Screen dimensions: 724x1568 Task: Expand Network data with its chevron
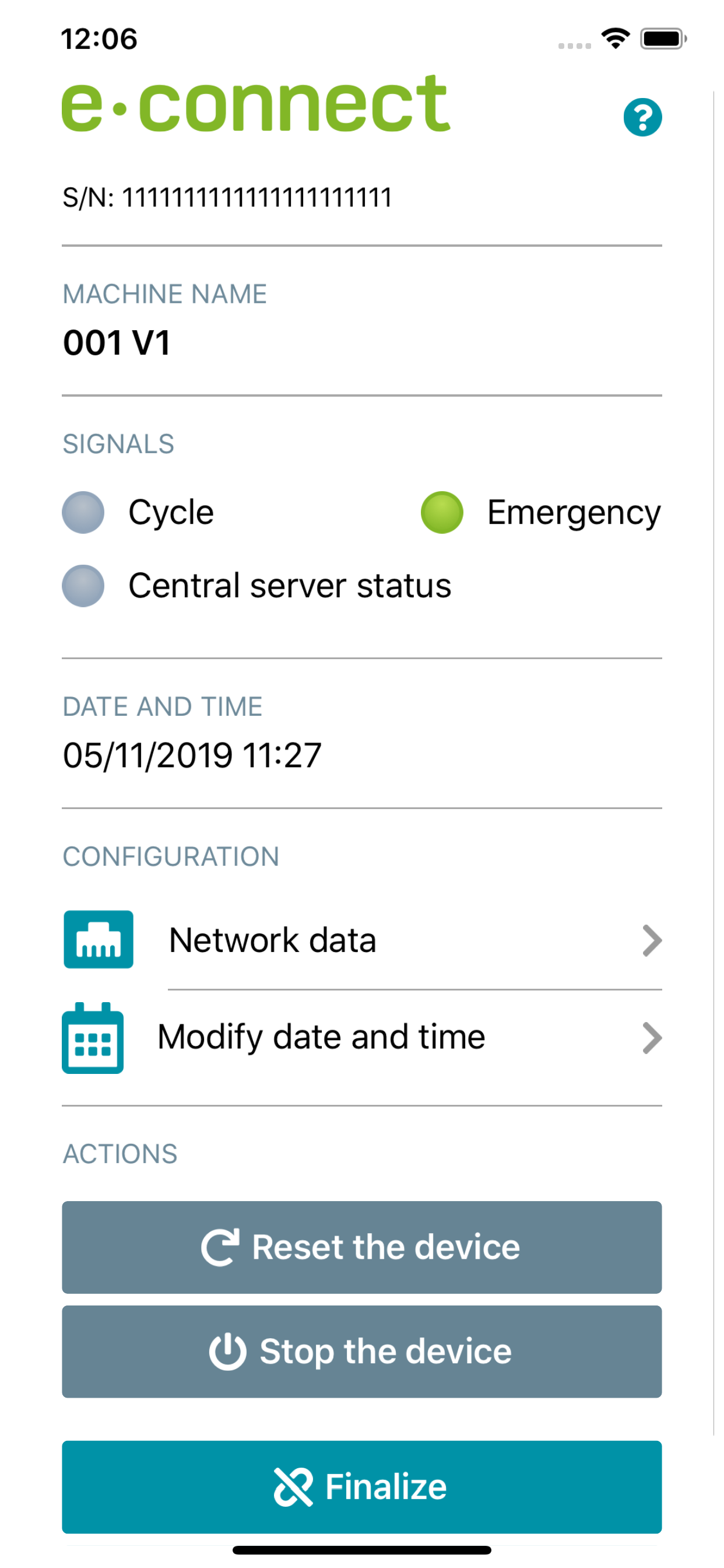652,940
